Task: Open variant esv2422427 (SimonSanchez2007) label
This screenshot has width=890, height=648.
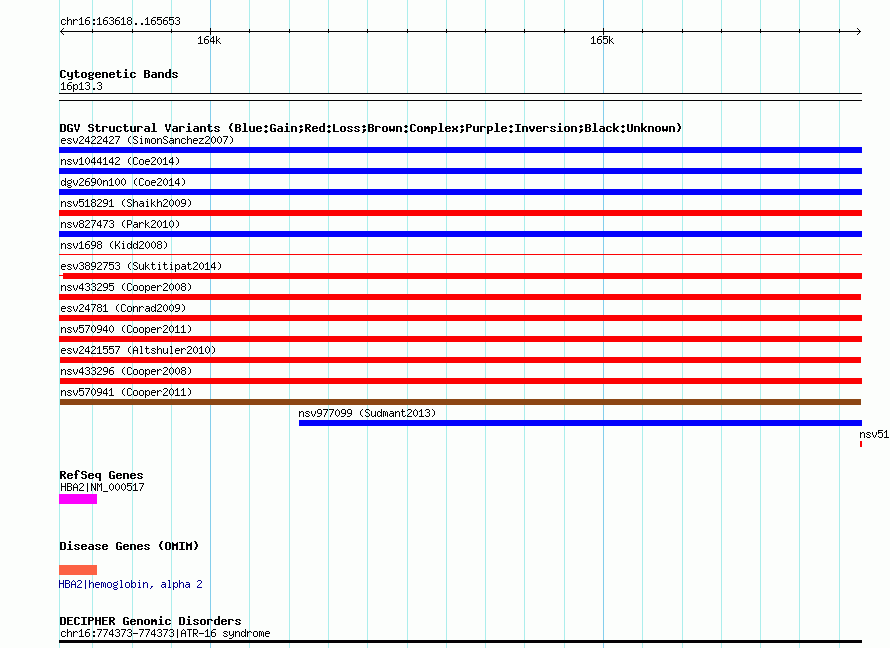Action: (147, 140)
